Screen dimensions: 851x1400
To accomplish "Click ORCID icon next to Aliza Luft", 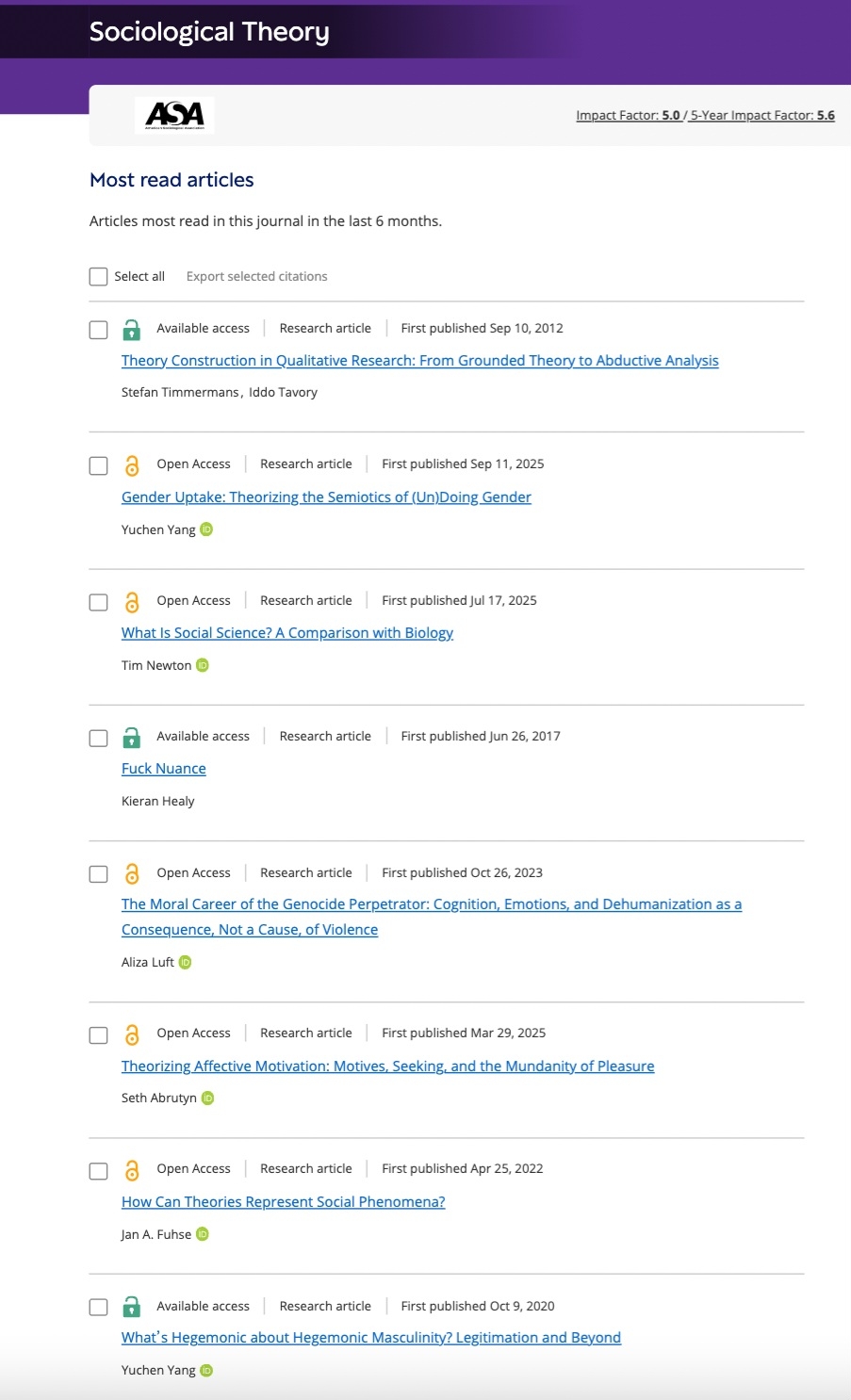I will 186,962.
